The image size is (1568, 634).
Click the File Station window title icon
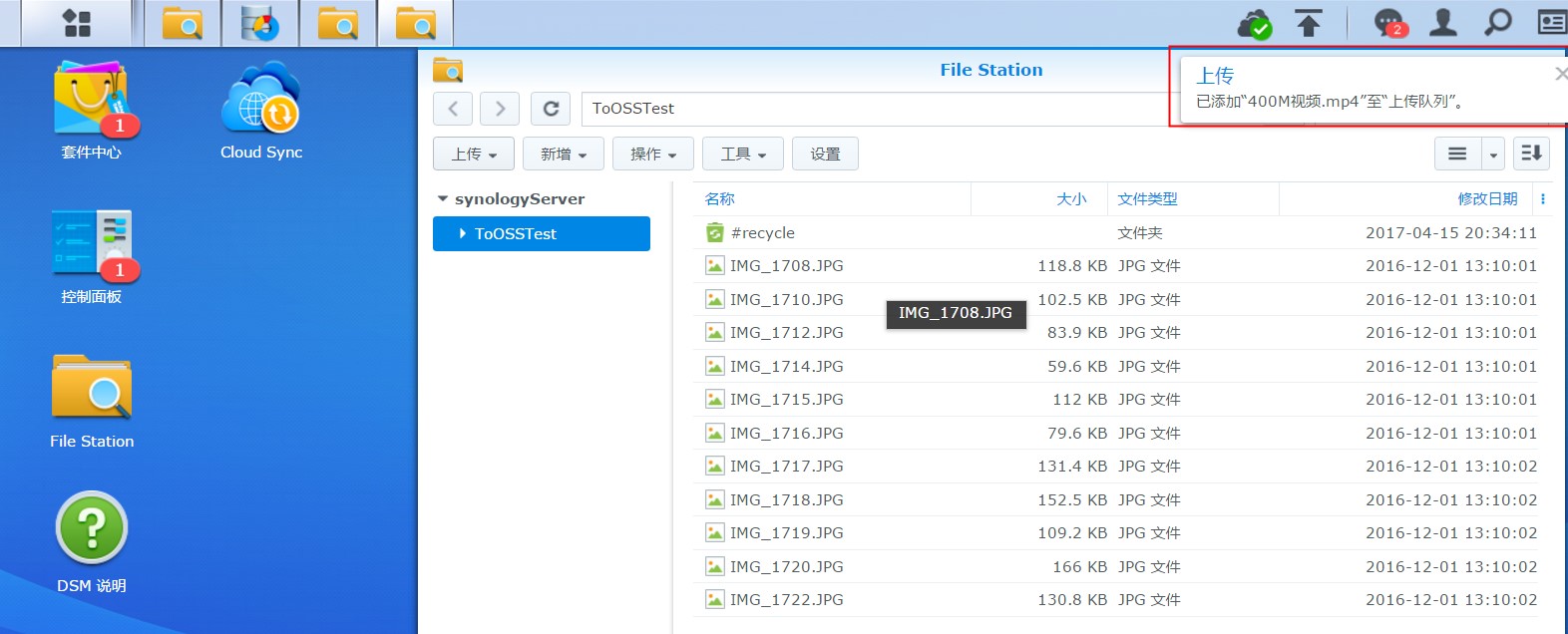coord(448,70)
